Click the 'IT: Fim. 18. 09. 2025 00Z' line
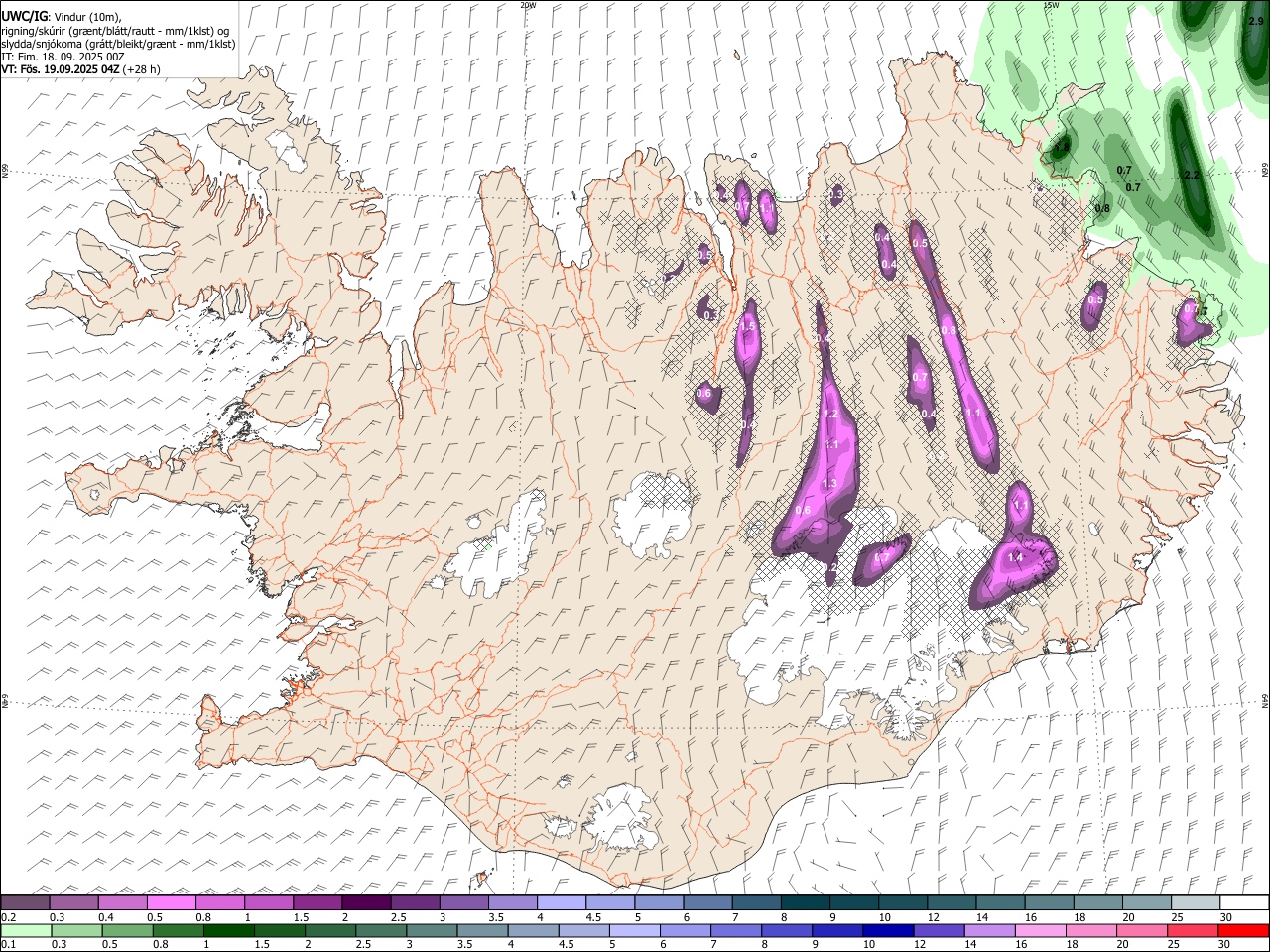This screenshot has height=952, width=1270. click(x=63, y=57)
